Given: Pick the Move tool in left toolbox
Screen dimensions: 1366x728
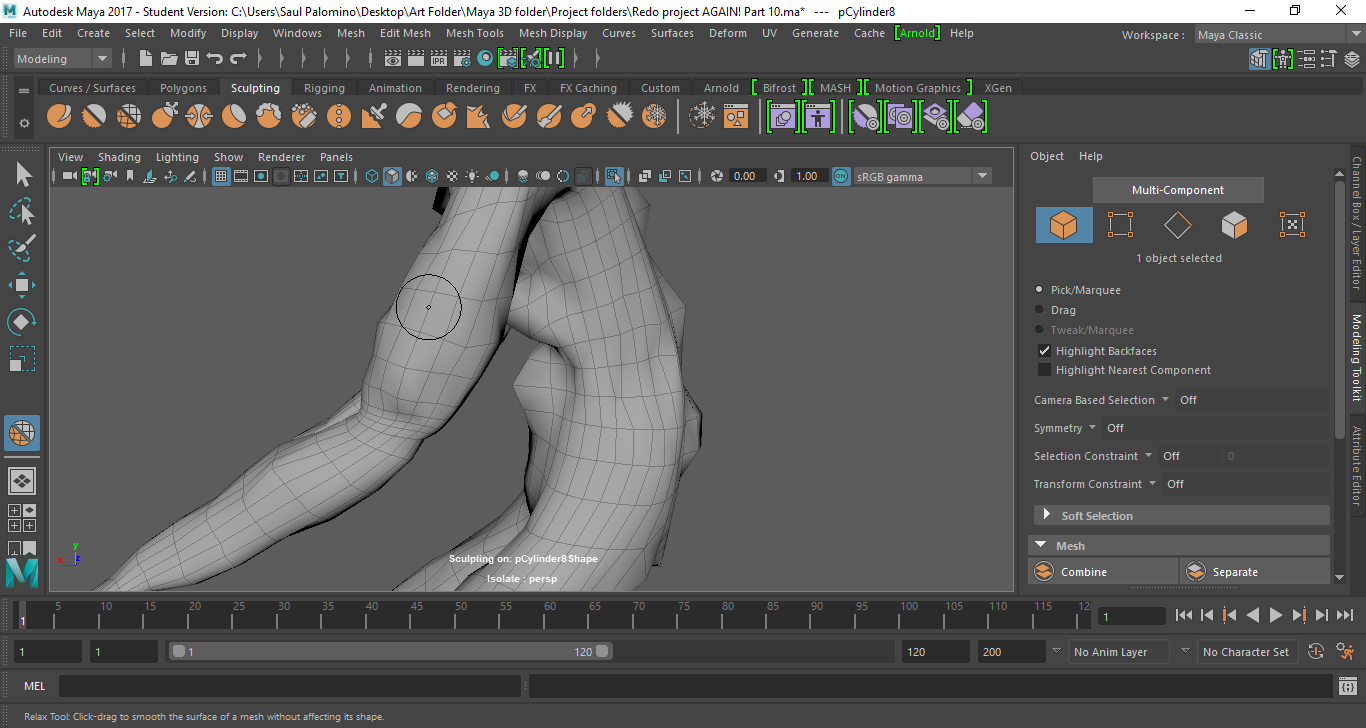Looking at the screenshot, I should pyautogui.click(x=22, y=285).
